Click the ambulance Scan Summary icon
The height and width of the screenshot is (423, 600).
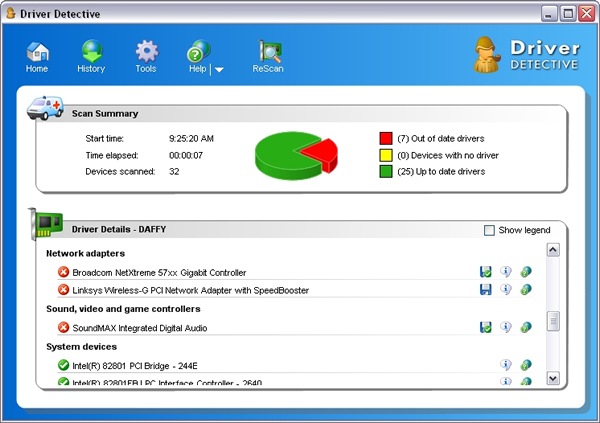click(45, 108)
